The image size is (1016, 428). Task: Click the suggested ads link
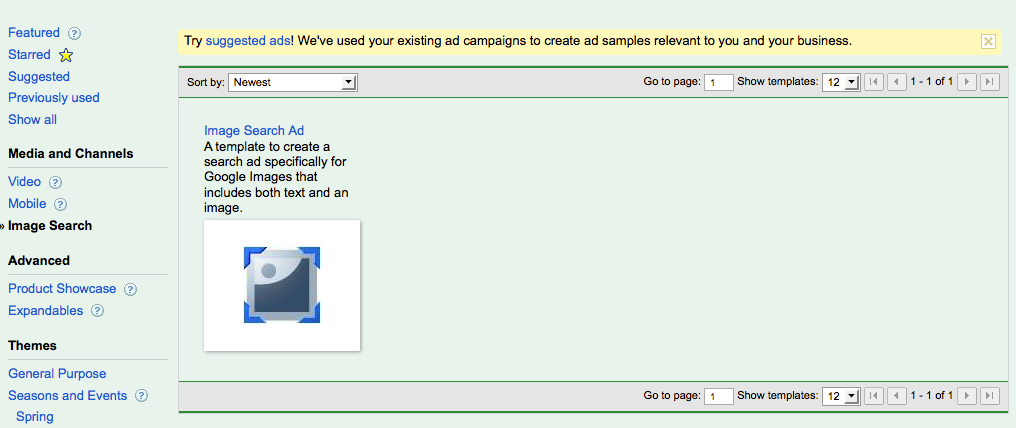coord(248,41)
